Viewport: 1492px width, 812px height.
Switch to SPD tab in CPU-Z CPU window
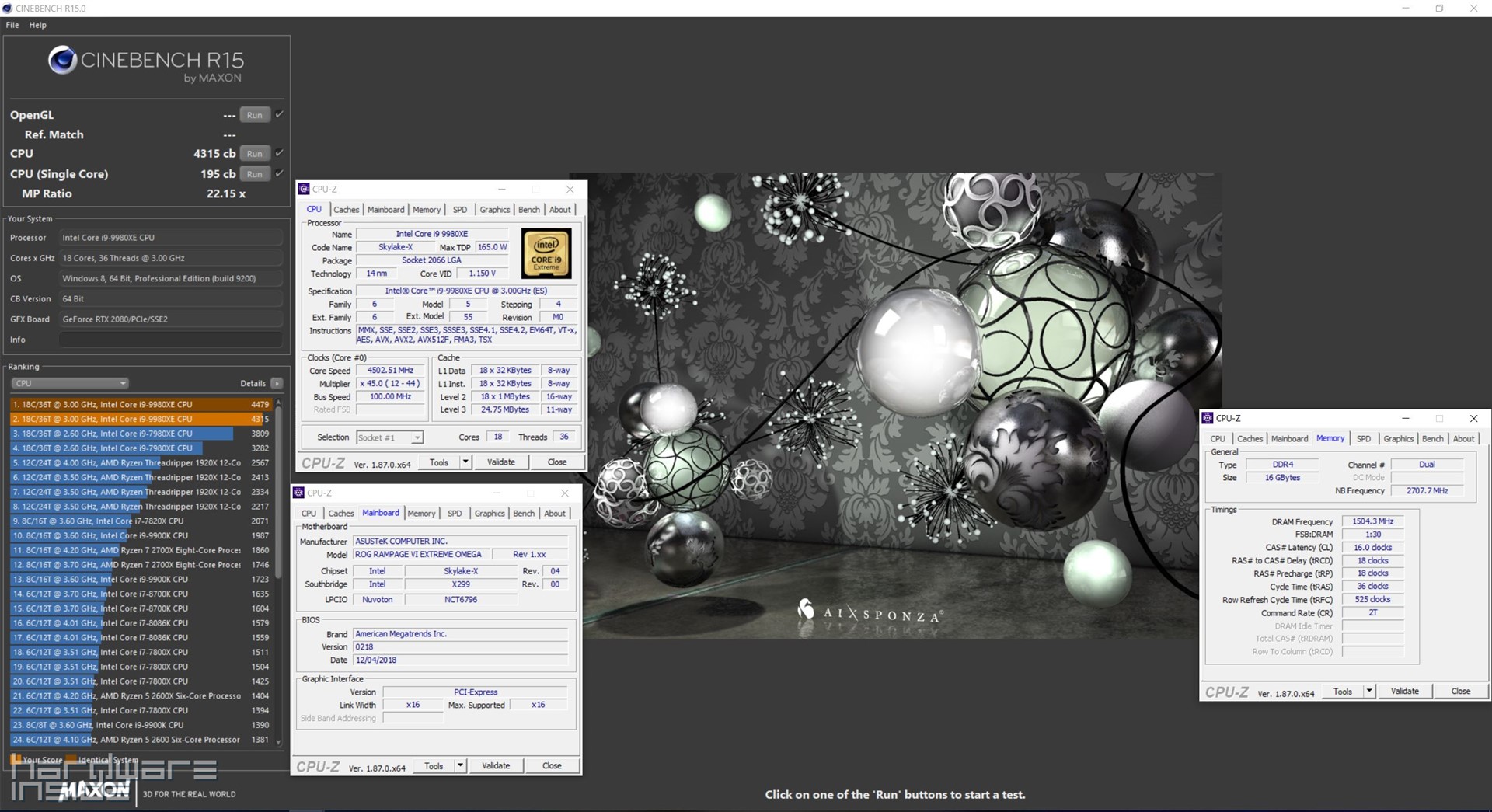coord(460,210)
